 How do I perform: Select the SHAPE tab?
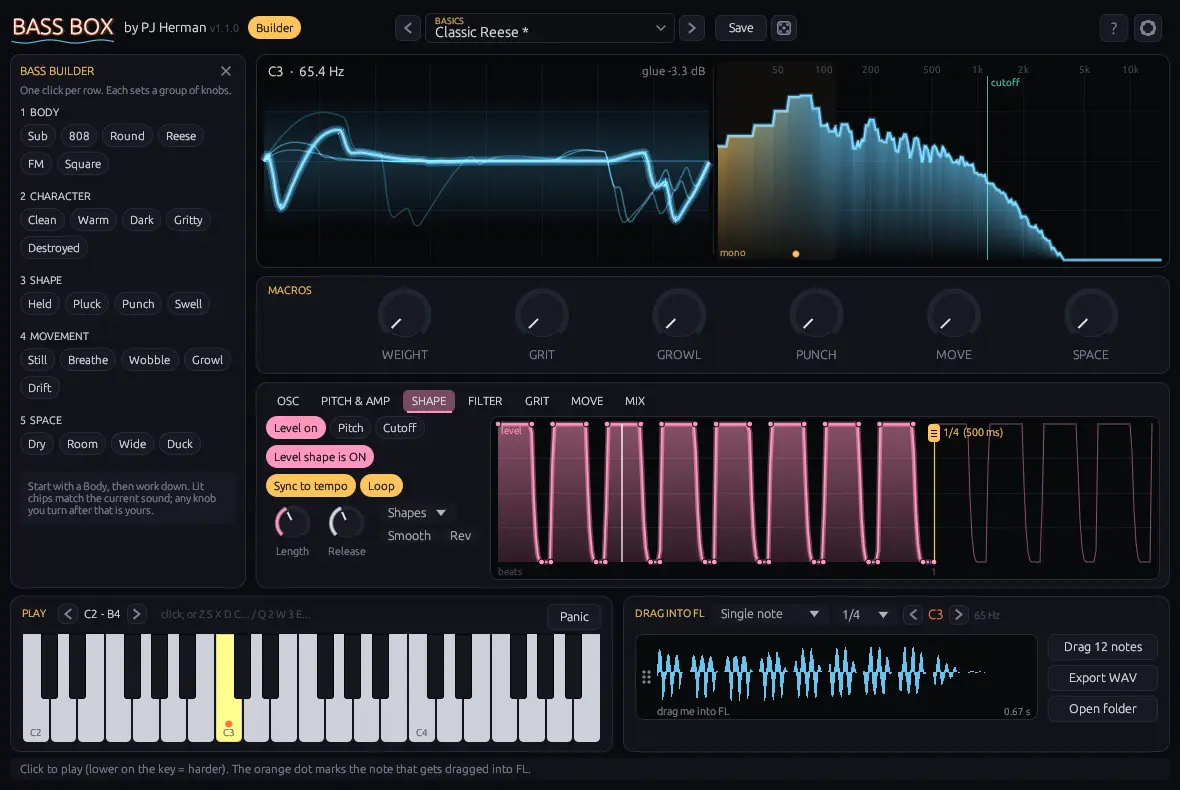pos(429,401)
